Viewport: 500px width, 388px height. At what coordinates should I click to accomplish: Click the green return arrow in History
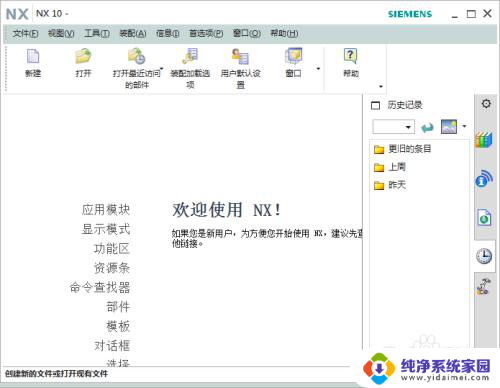click(427, 127)
